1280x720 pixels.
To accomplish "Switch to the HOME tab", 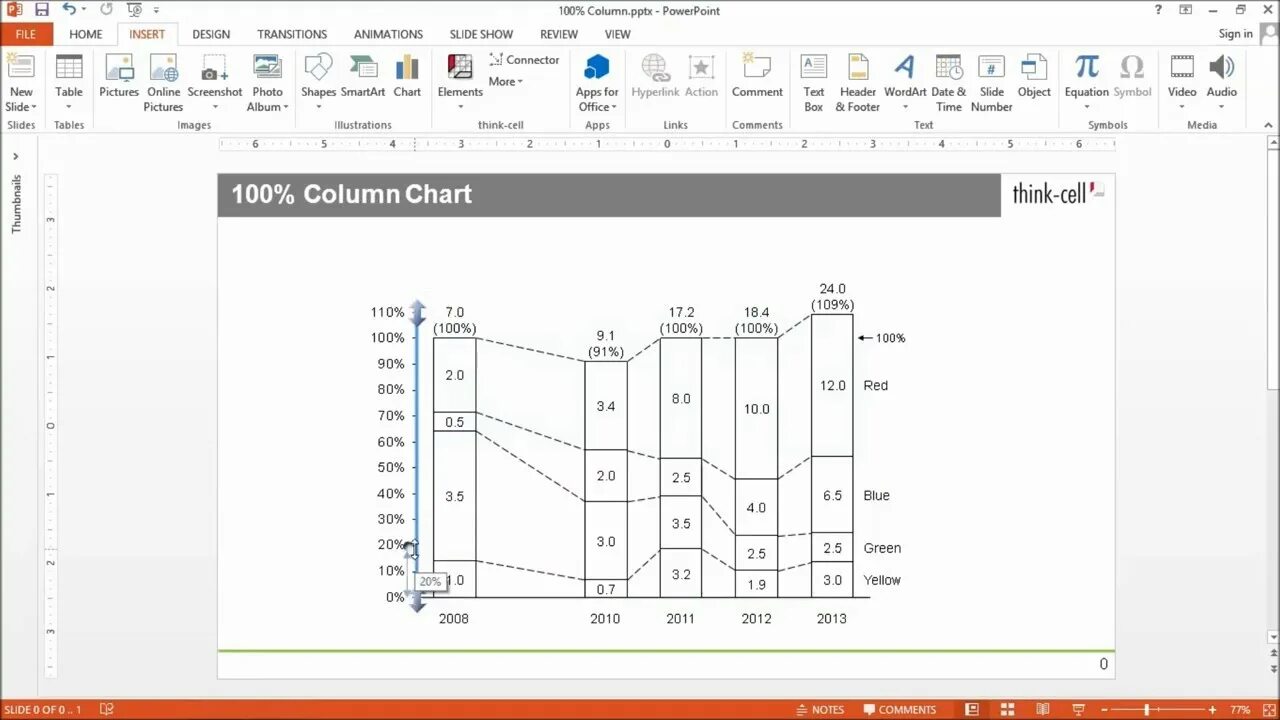I will coord(85,34).
